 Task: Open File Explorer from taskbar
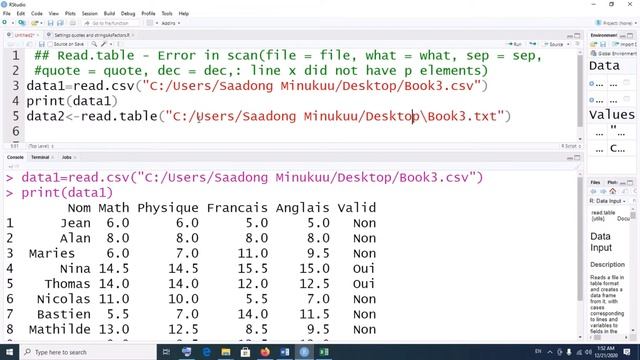pos(226,352)
